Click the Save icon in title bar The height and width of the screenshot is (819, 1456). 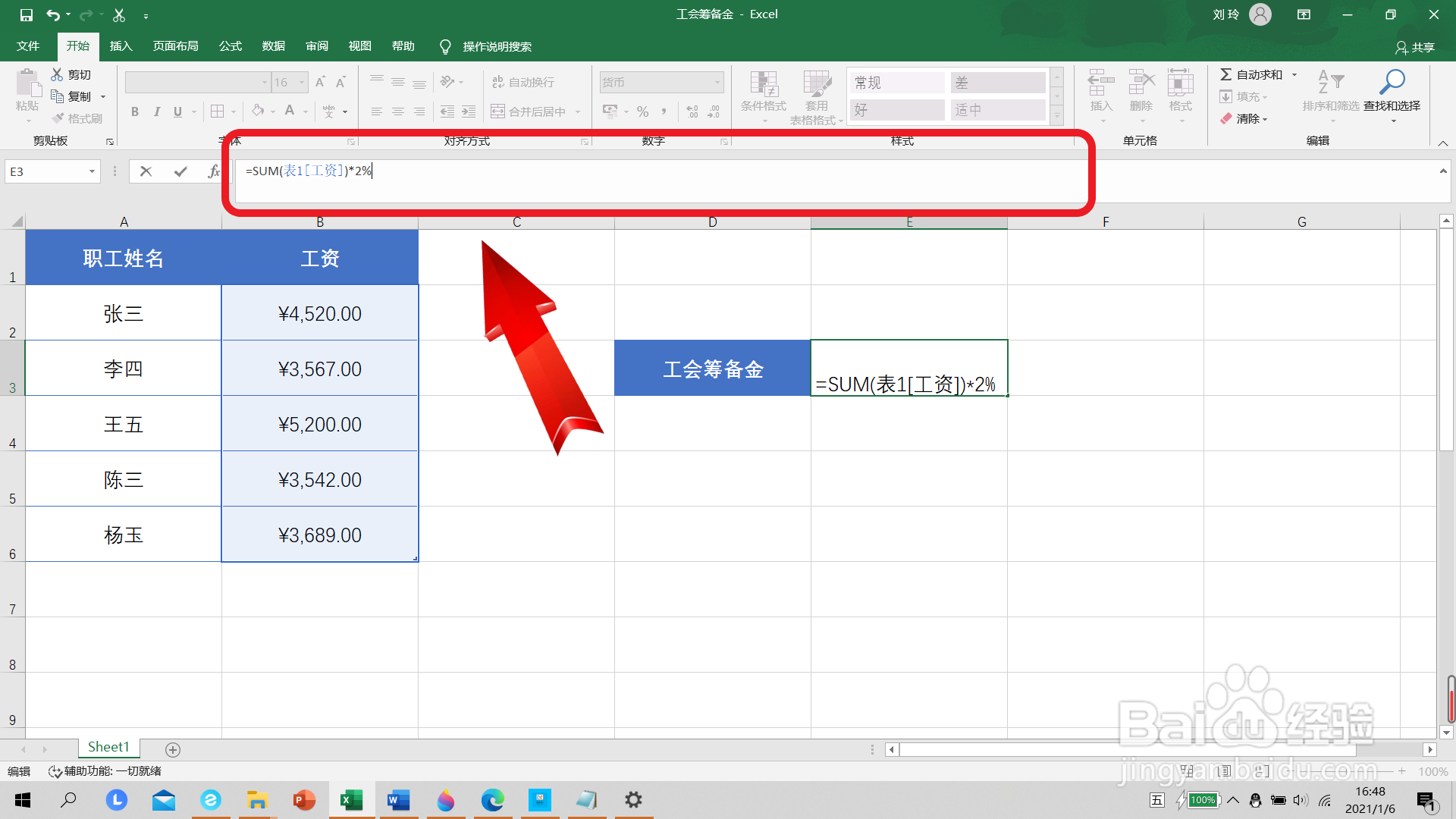[26, 14]
